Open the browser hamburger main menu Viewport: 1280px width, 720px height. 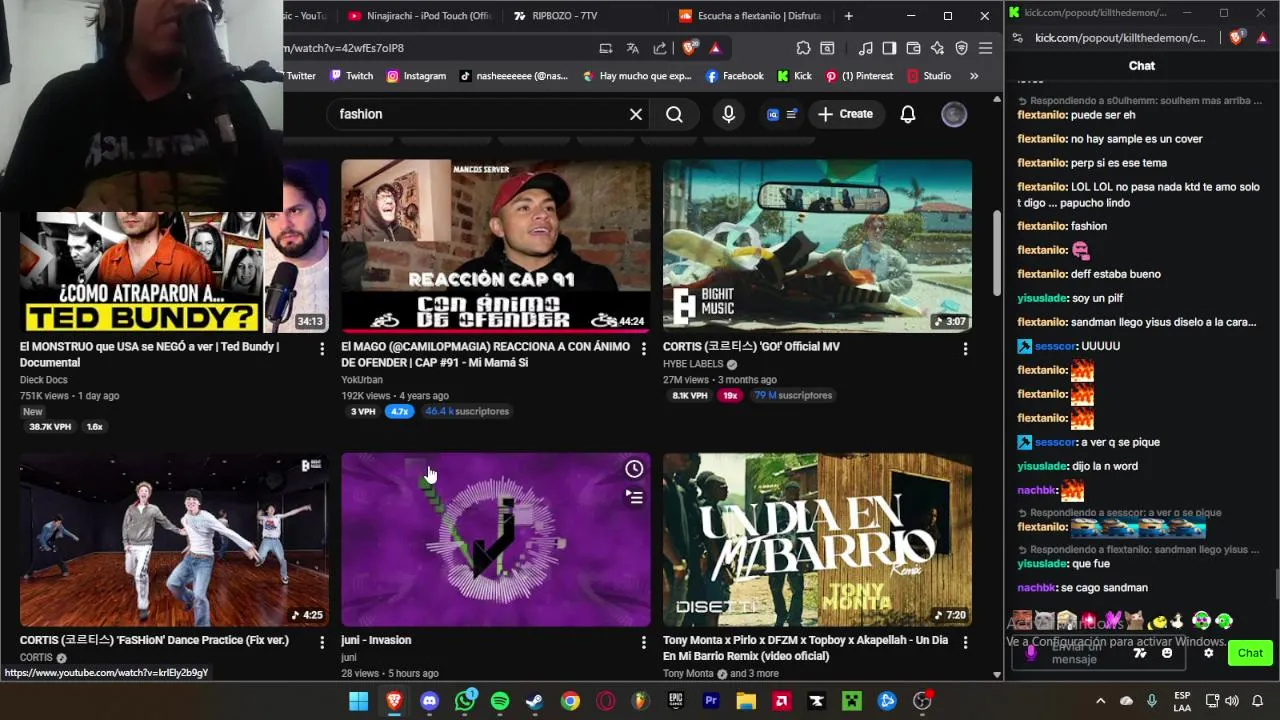point(985,48)
